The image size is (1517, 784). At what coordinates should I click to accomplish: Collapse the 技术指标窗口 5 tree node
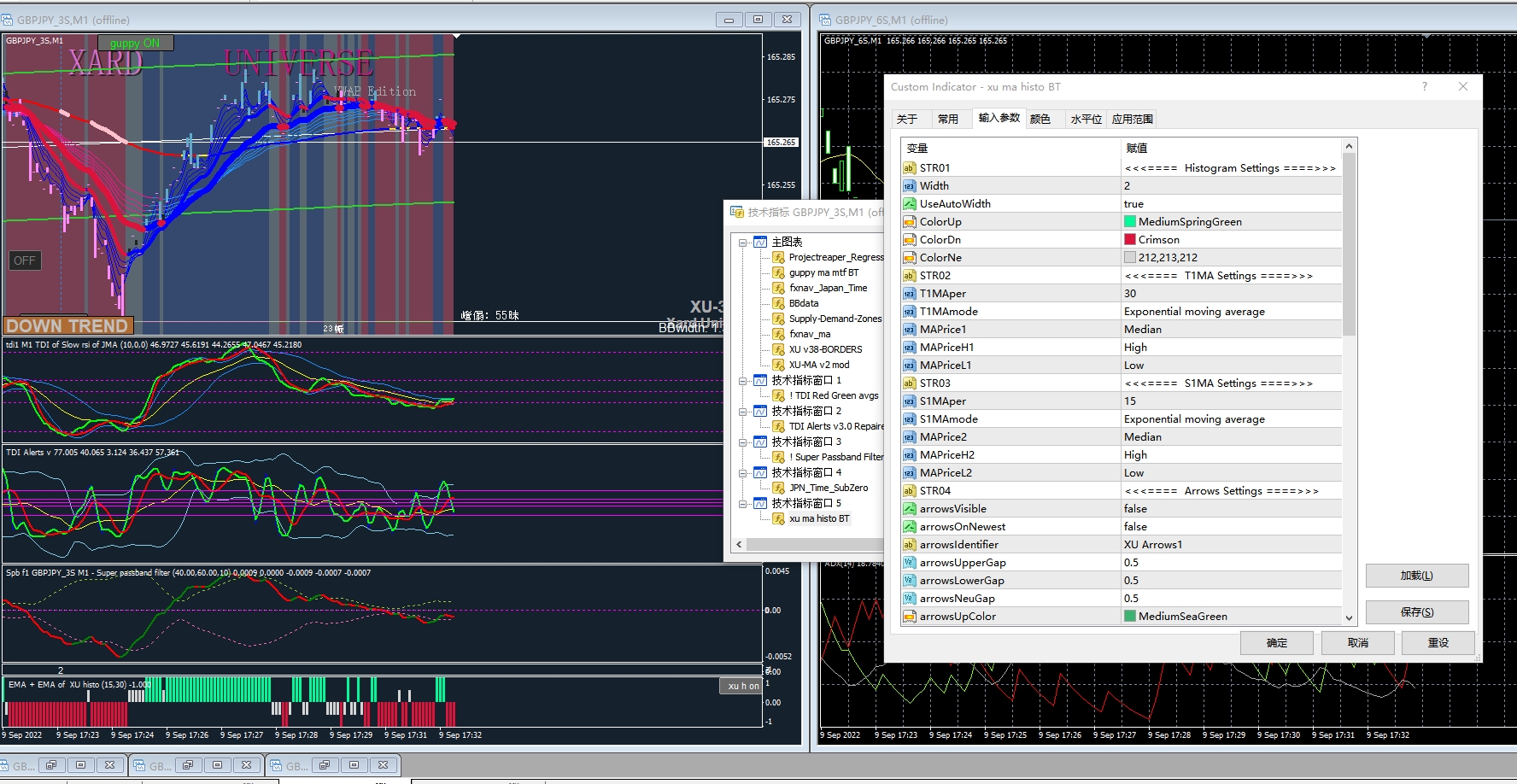click(743, 504)
